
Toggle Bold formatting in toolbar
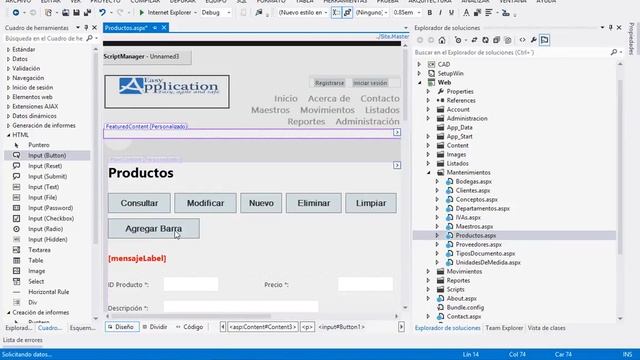coord(429,13)
